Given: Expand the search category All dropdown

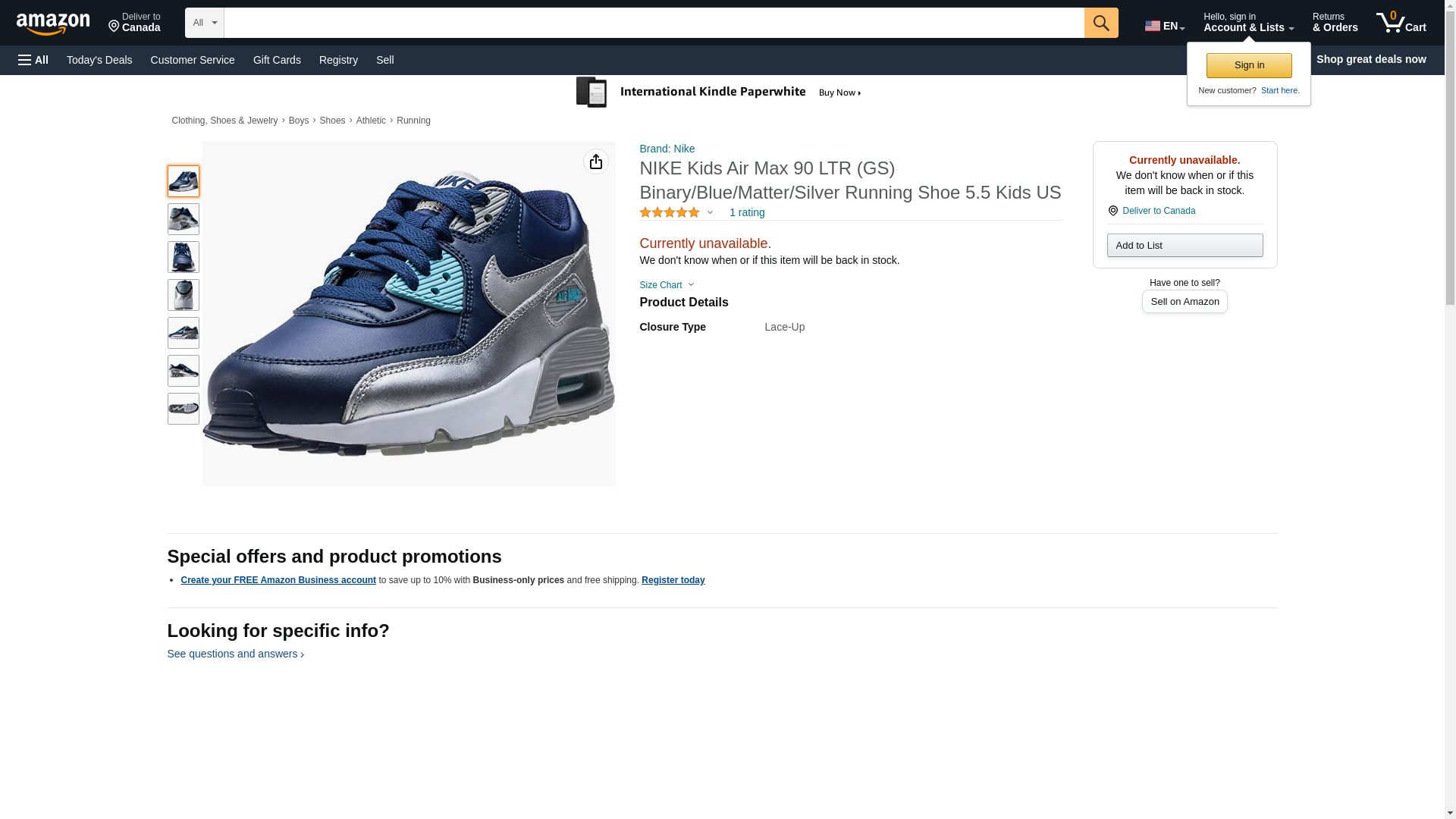Looking at the screenshot, I should (x=204, y=23).
